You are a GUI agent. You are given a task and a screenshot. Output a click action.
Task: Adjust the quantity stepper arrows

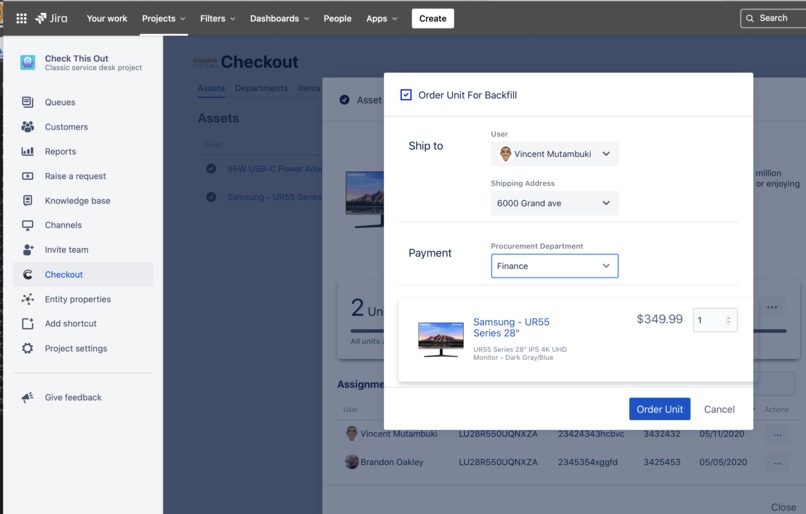pyautogui.click(x=728, y=320)
